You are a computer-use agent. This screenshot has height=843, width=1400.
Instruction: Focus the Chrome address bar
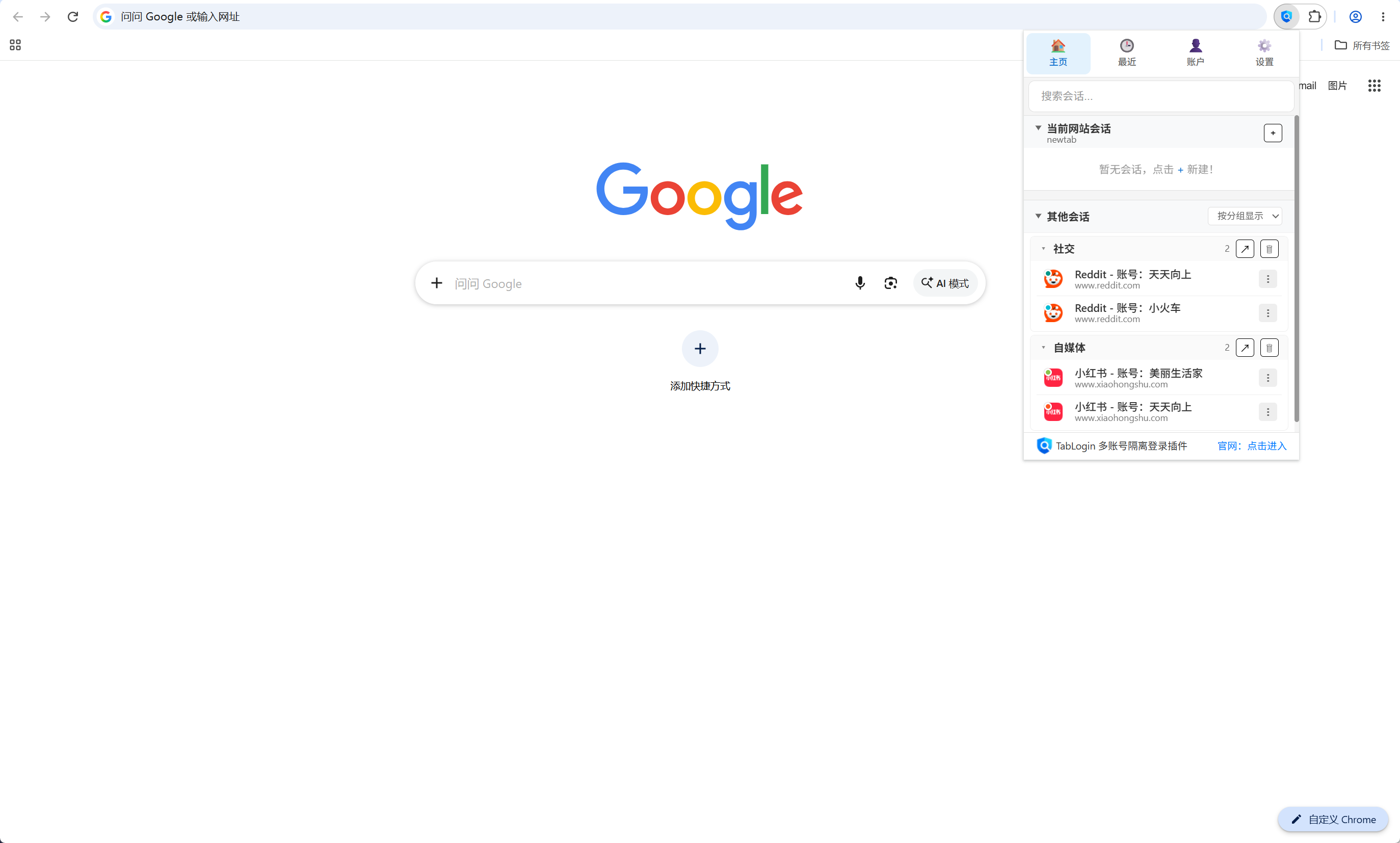pos(679,16)
